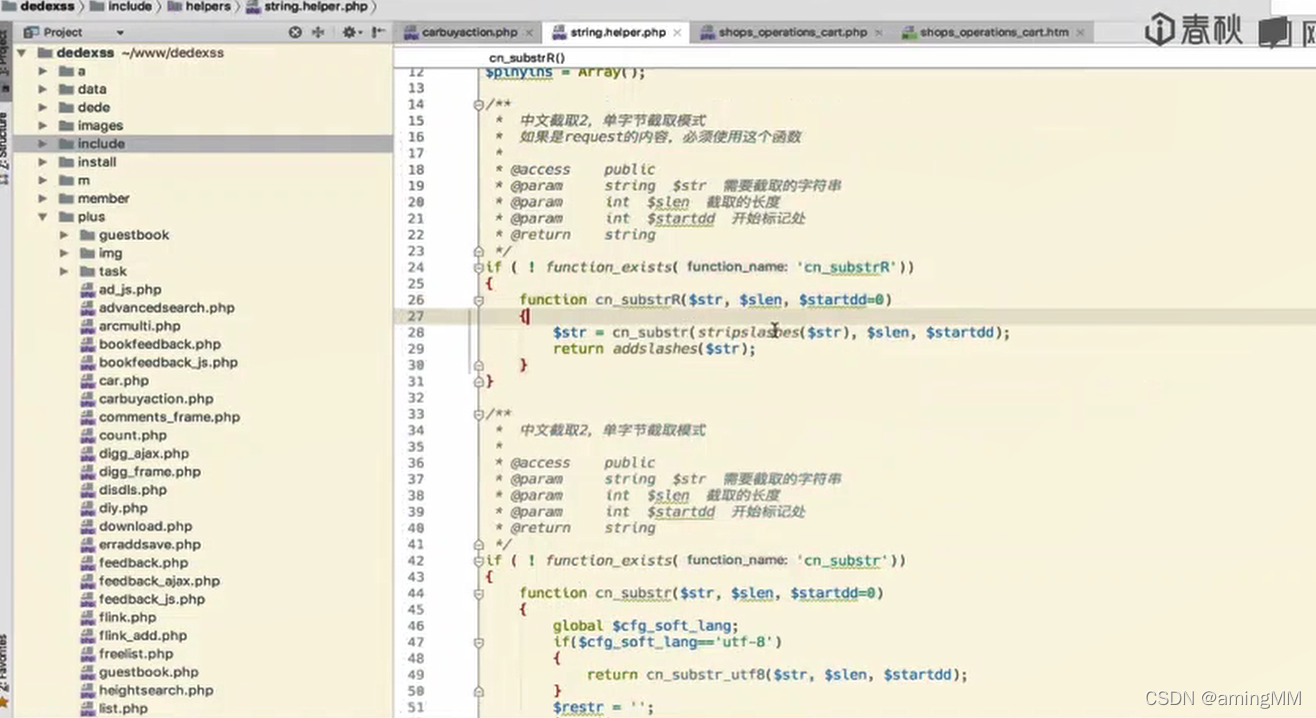
Task: Open the Project panel settings gear
Action: point(350,32)
